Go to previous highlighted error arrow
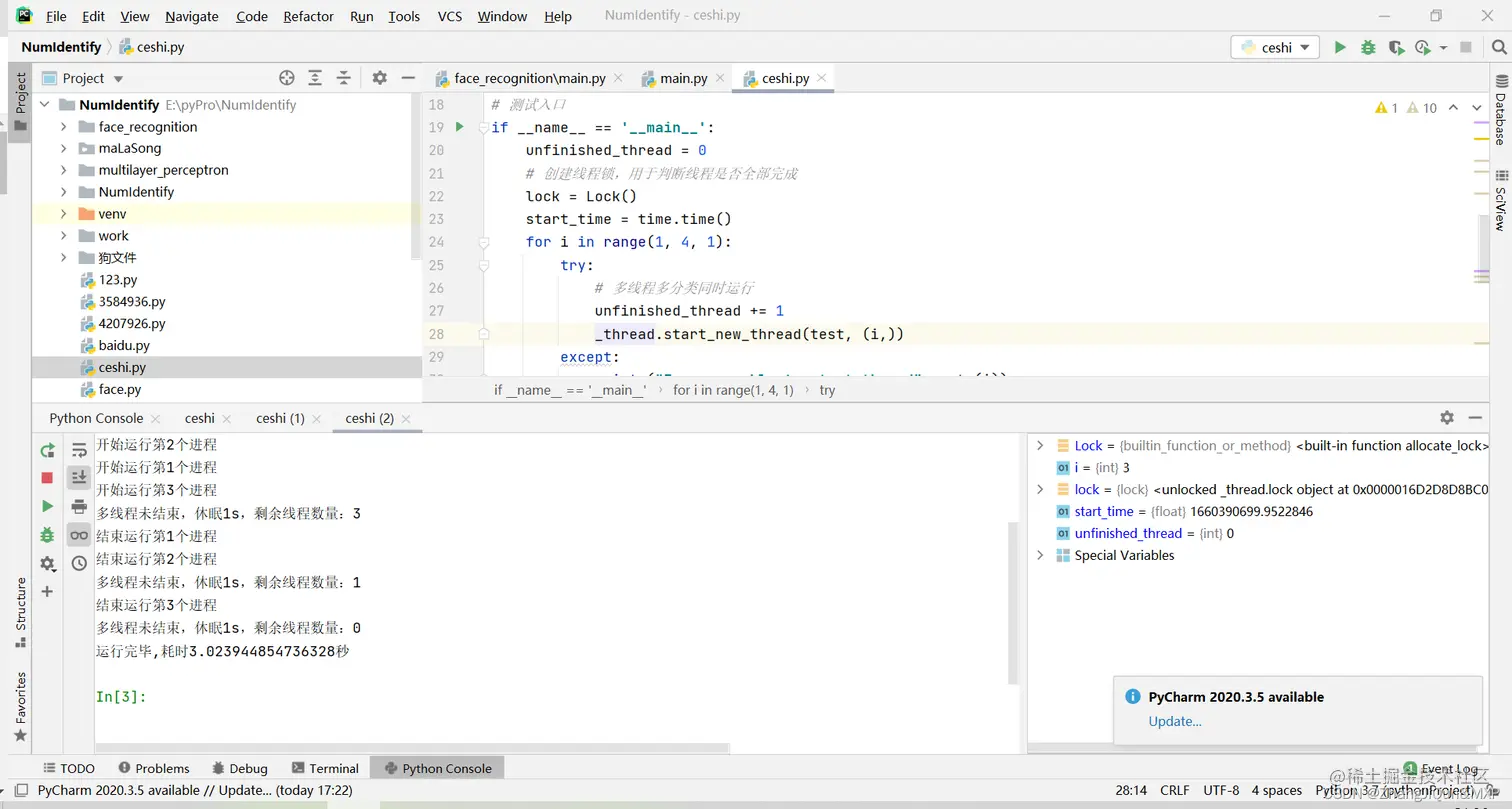The height and width of the screenshot is (809, 1512). [1453, 108]
